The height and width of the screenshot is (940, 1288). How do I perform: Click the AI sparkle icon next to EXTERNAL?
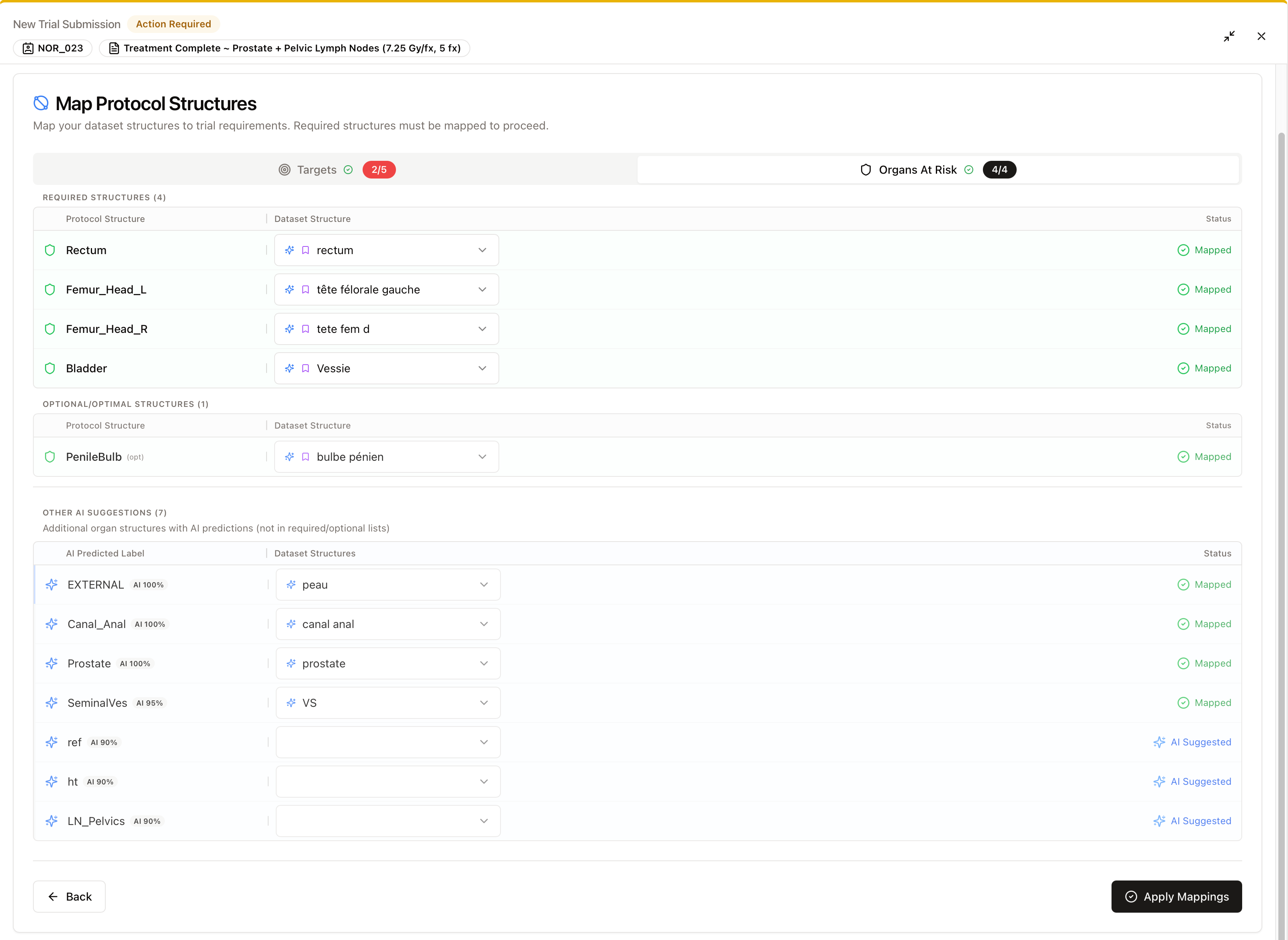point(52,585)
